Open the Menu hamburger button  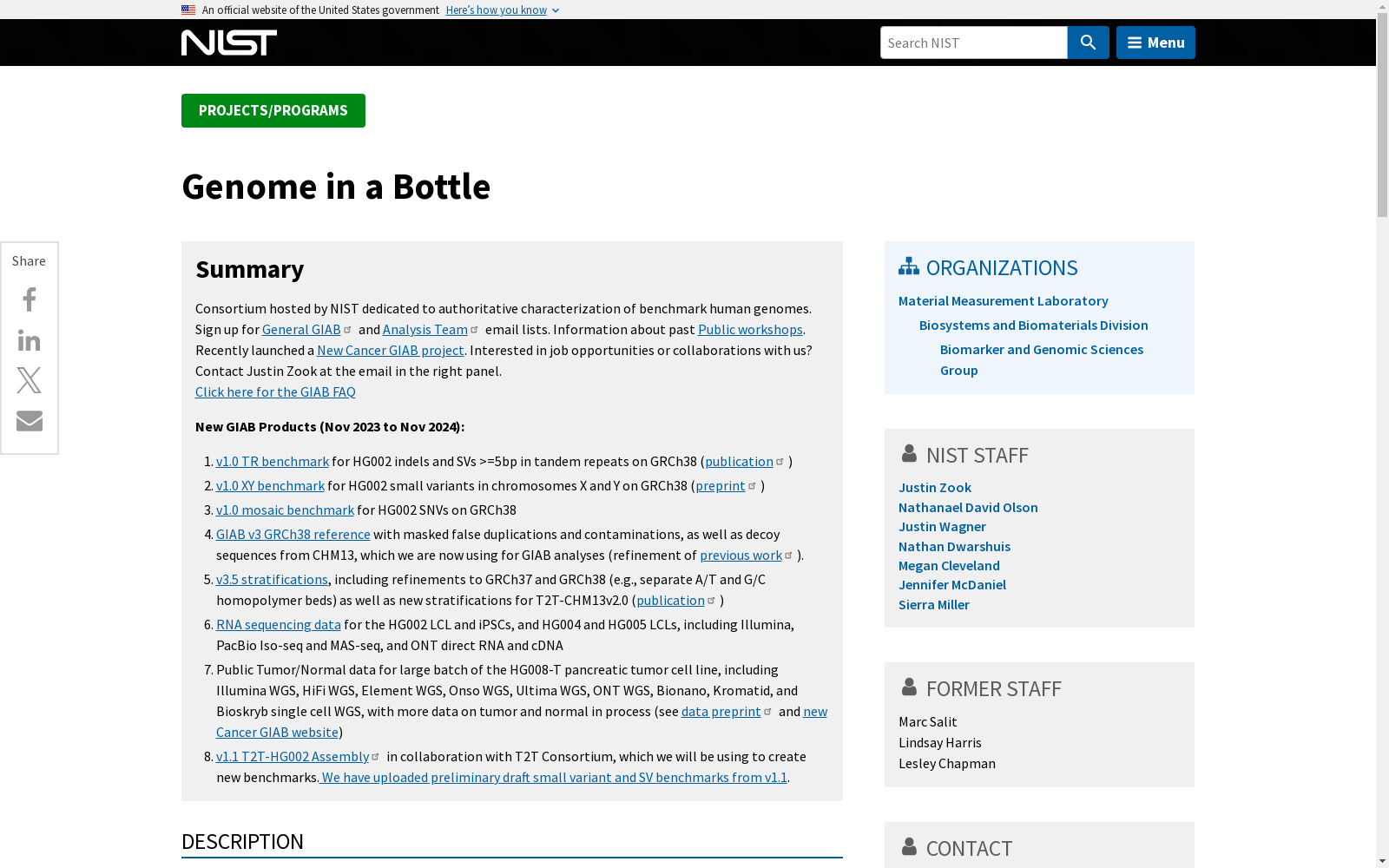pos(1155,43)
